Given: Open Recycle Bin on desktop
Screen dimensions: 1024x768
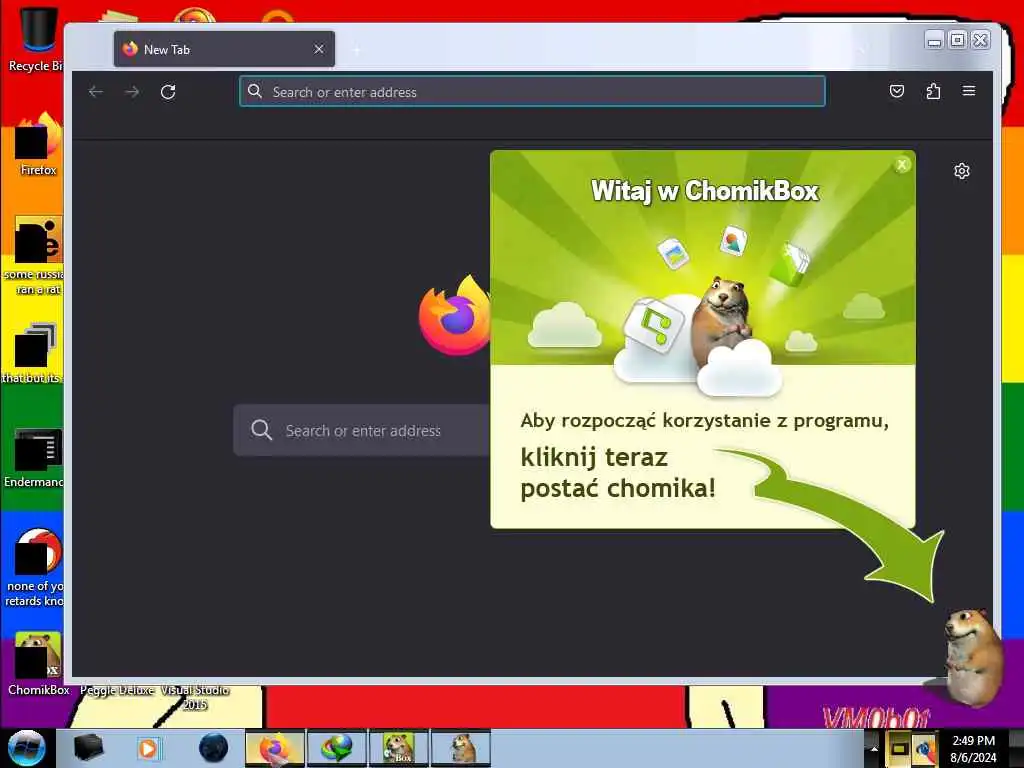Looking at the screenshot, I should coord(36,38).
